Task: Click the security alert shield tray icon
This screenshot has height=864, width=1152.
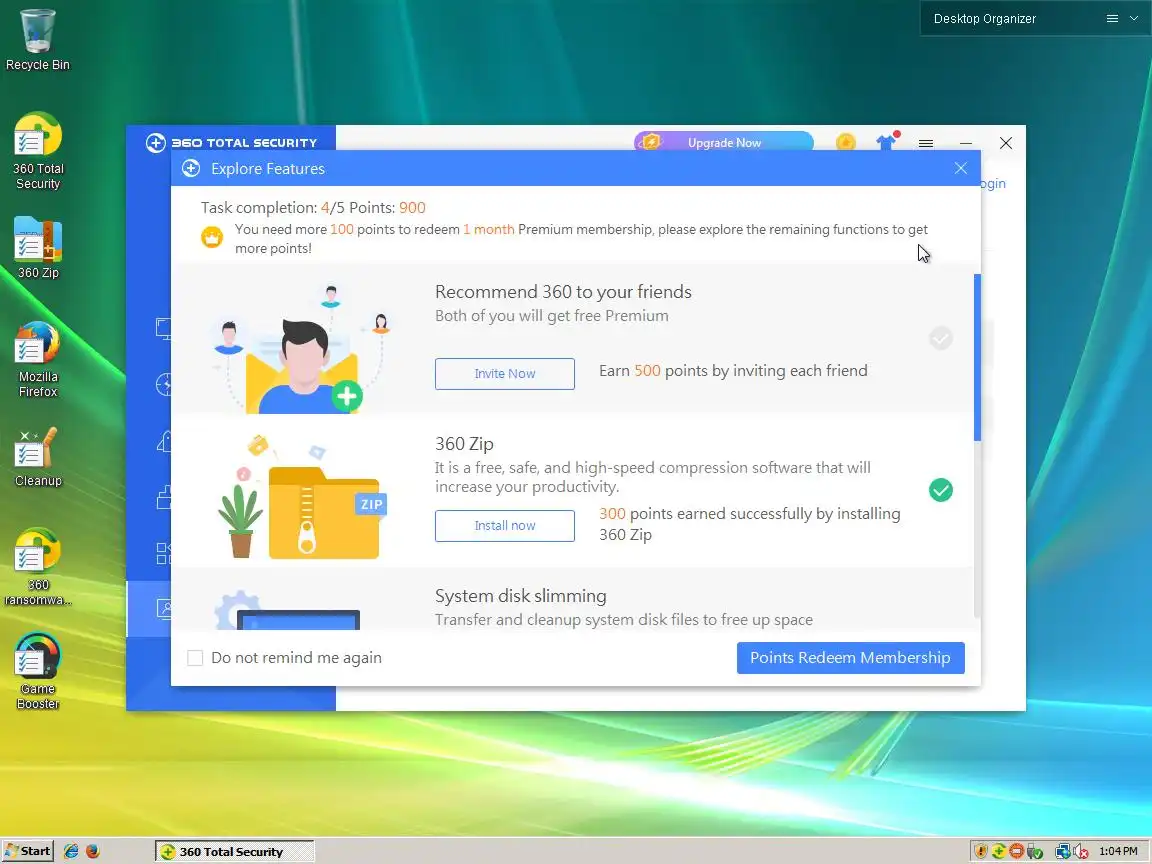Action: click(x=980, y=852)
